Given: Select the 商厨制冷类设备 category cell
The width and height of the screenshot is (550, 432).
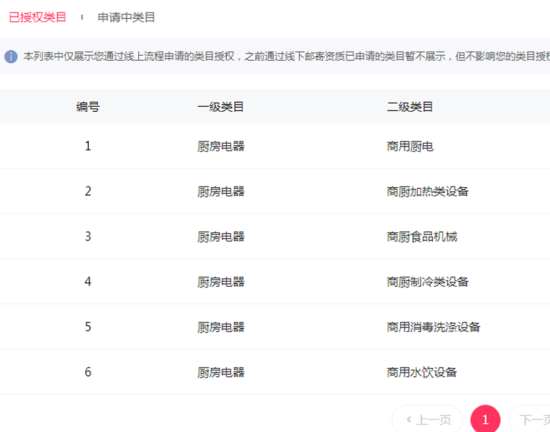Looking at the screenshot, I should coord(428,282).
